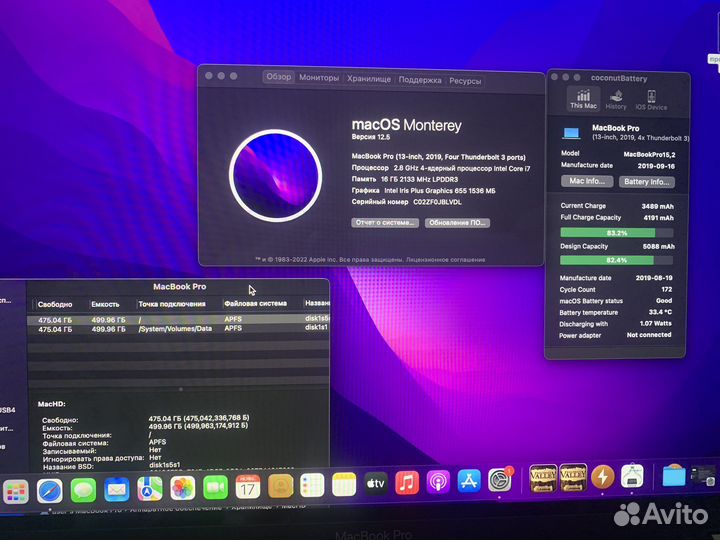720x540 pixels.
Task: Click the 82.4% design capacity bar
Action: click(x=616, y=260)
